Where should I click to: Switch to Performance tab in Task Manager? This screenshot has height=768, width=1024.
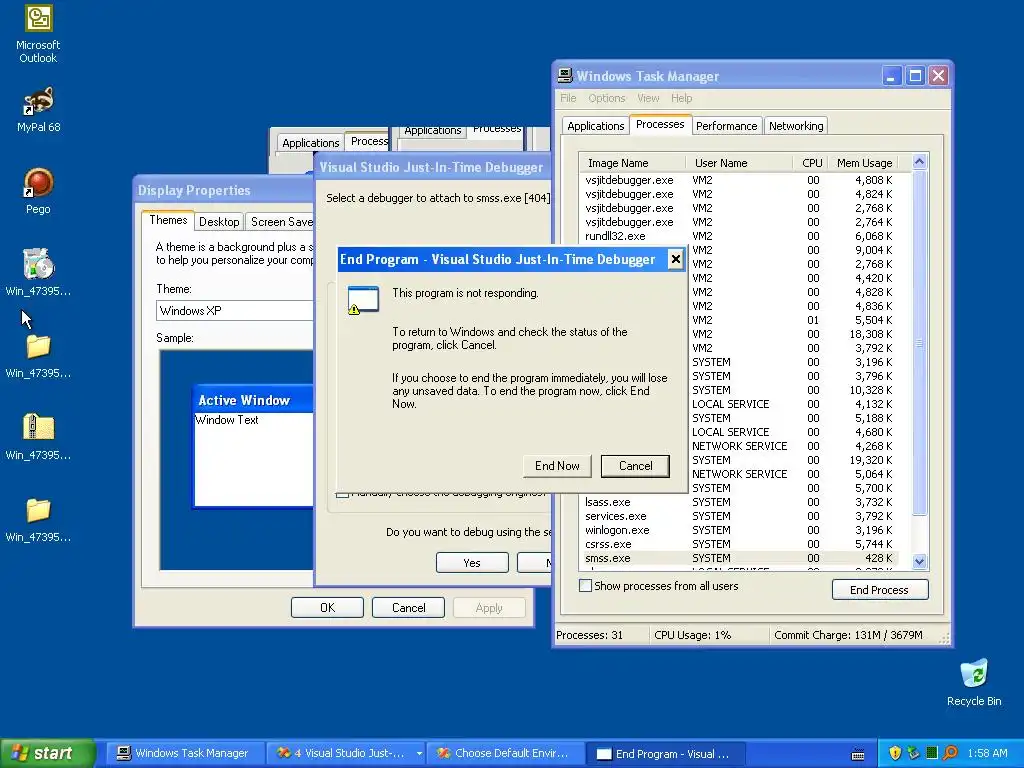tap(726, 126)
